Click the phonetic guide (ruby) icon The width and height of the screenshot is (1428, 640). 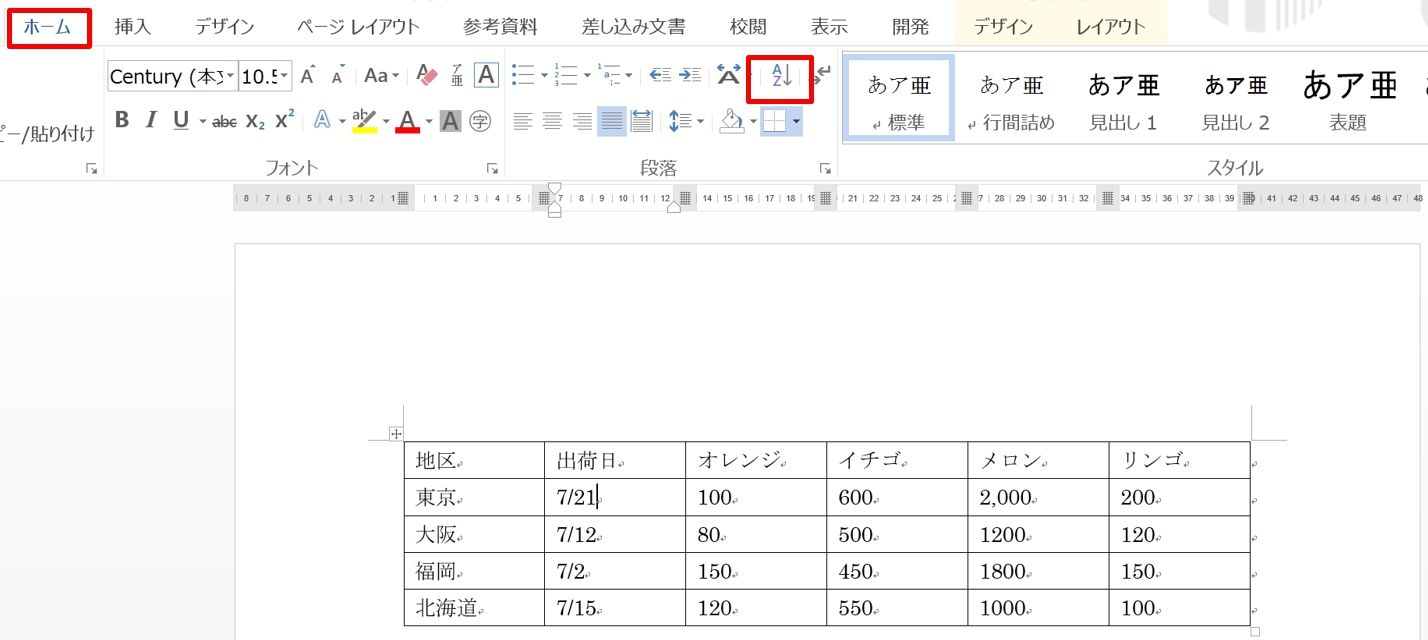point(457,76)
